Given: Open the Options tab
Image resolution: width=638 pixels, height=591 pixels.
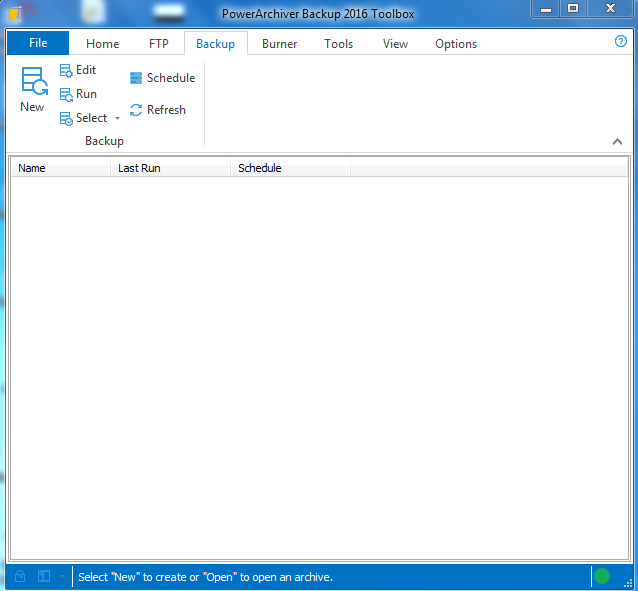Looking at the screenshot, I should pos(456,44).
